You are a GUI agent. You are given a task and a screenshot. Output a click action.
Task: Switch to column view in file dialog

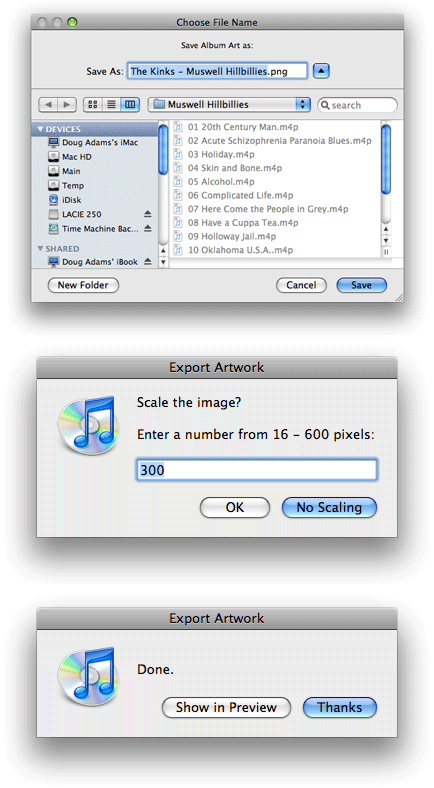[x=130, y=105]
